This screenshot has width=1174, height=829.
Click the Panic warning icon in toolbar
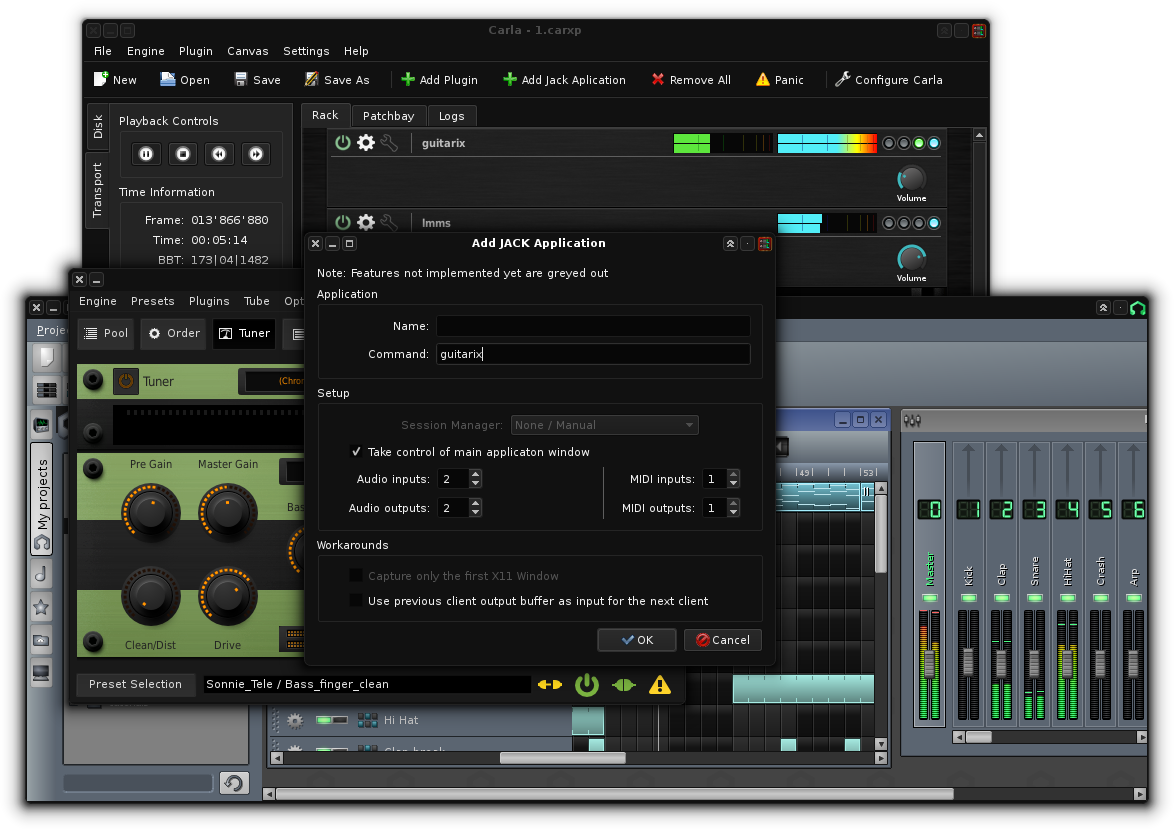click(x=763, y=80)
